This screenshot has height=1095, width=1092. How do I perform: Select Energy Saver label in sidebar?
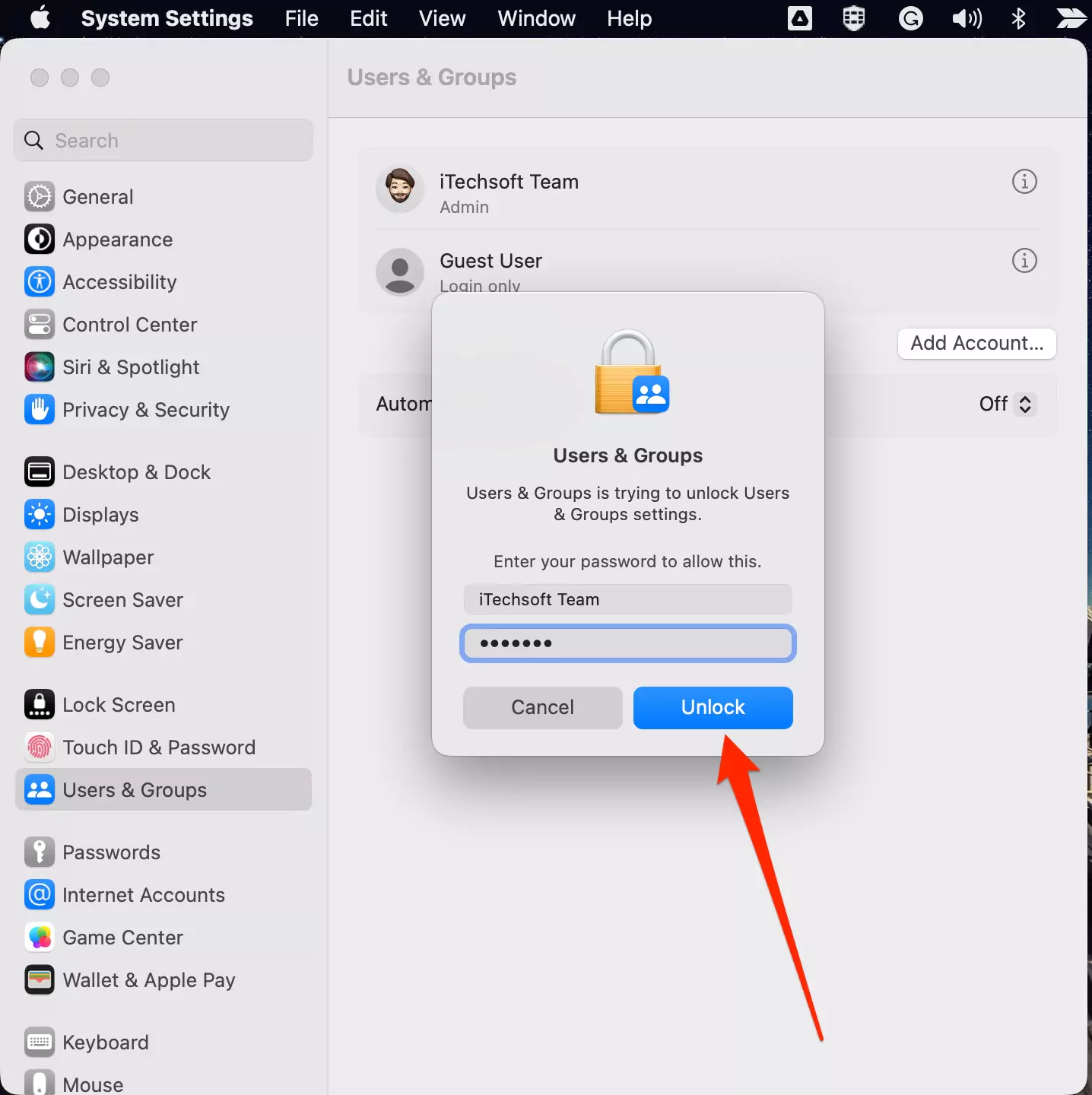click(x=122, y=643)
